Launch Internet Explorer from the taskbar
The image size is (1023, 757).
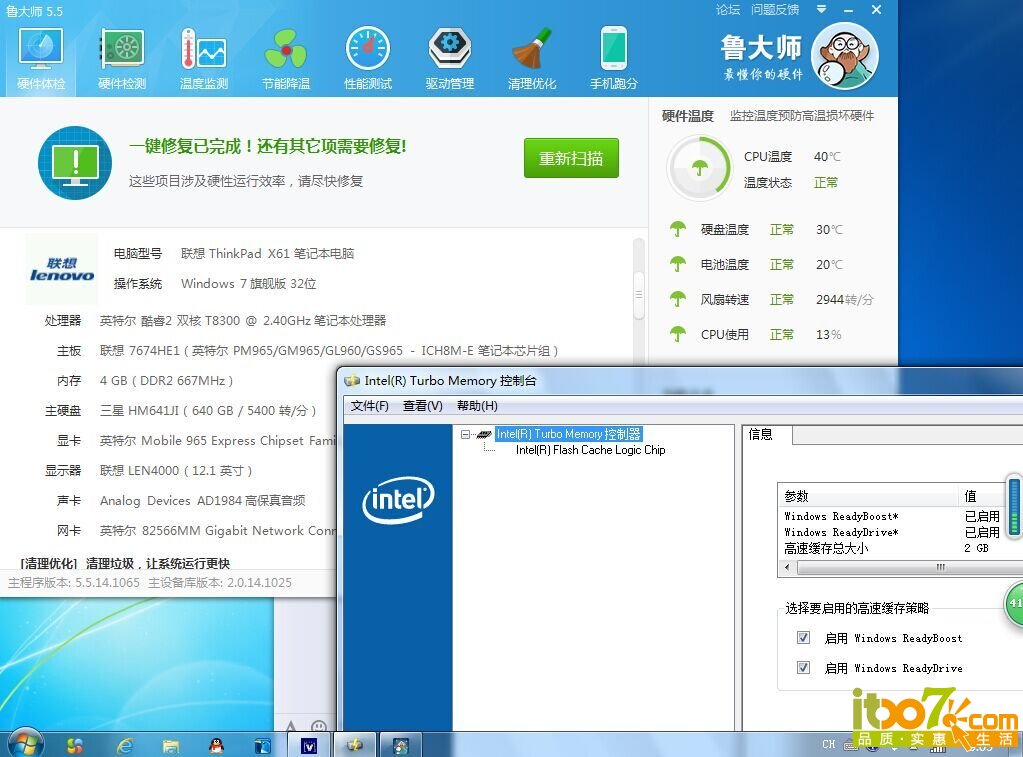click(124, 745)
